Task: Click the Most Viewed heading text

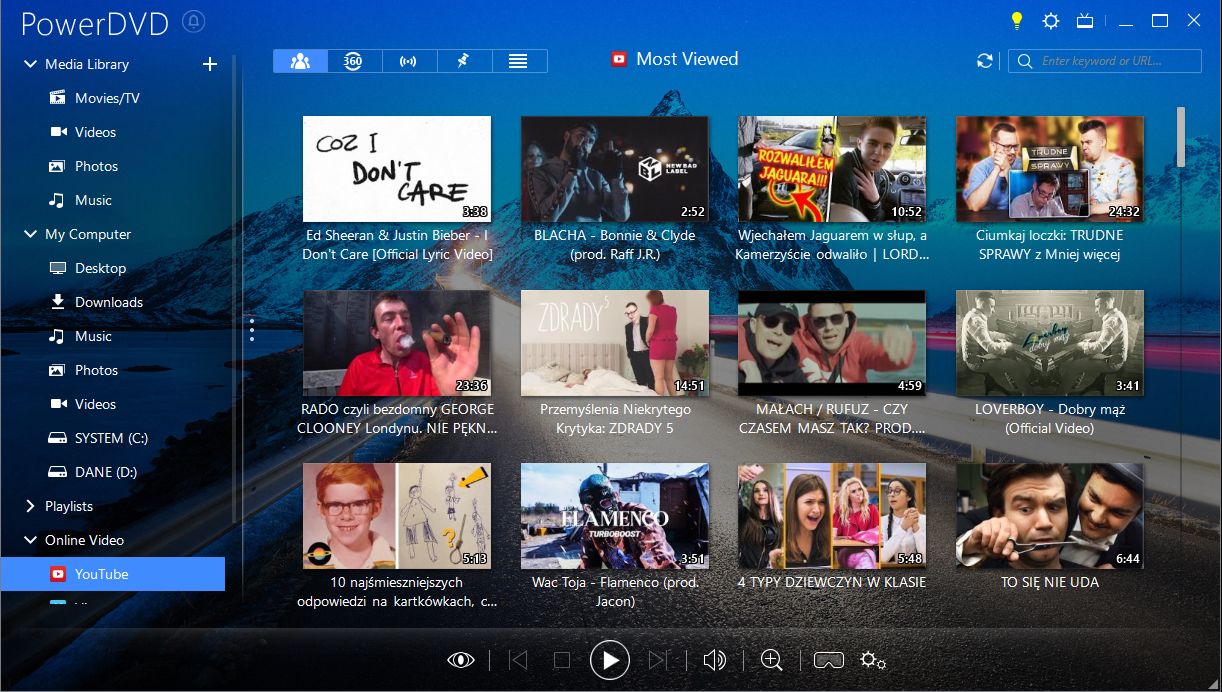Action: [687, 59]
